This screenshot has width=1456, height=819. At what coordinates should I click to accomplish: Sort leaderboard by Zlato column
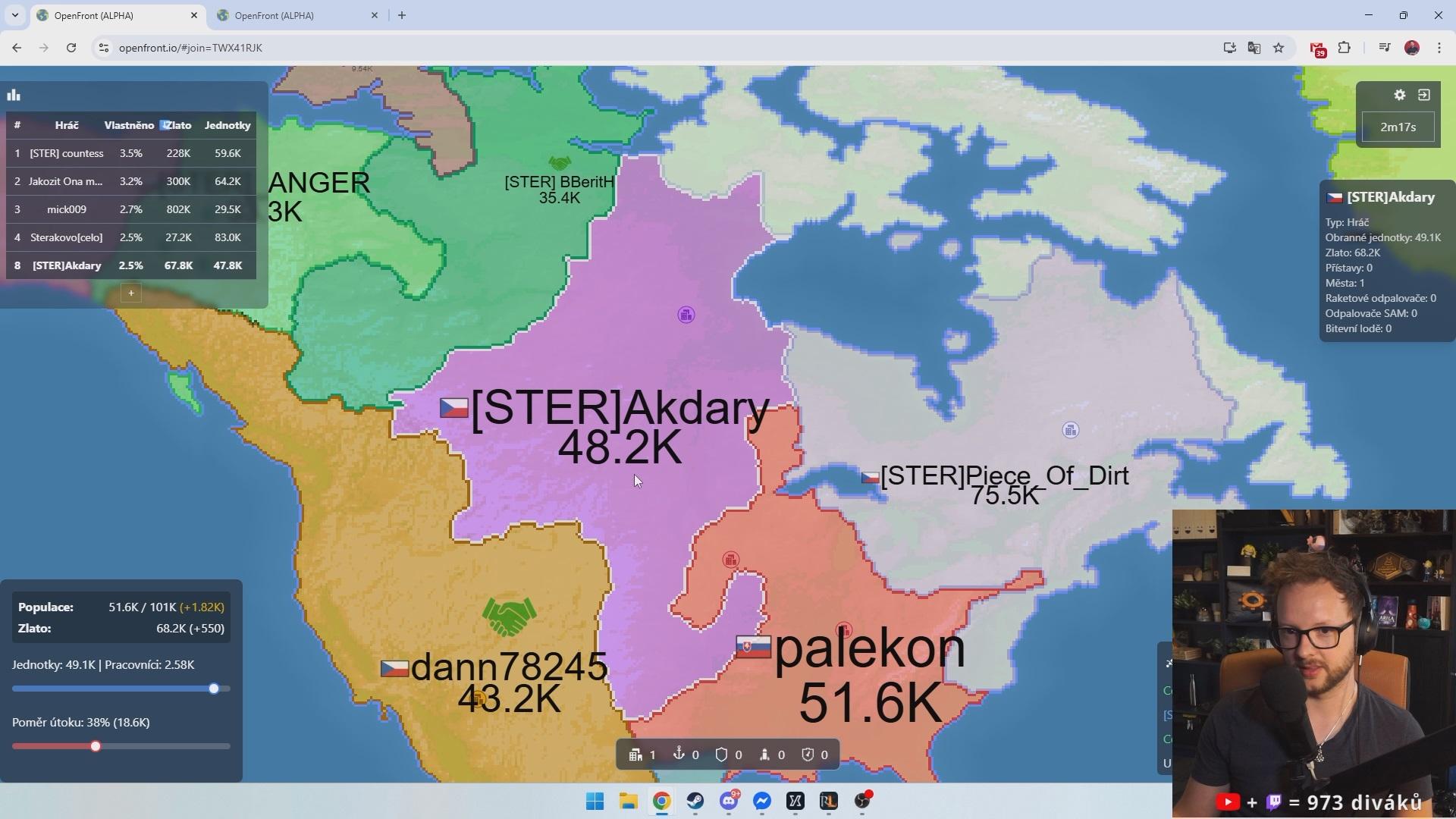[x=177, y=125]
